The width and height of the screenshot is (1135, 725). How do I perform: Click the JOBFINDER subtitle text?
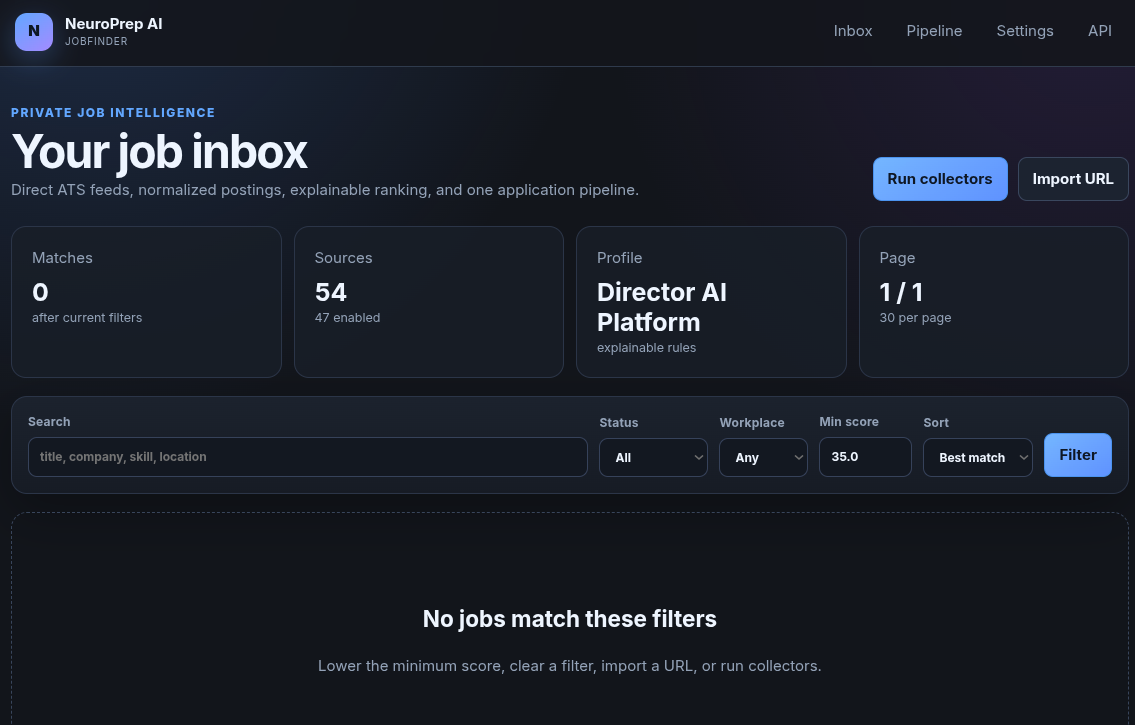pos(96,41)
